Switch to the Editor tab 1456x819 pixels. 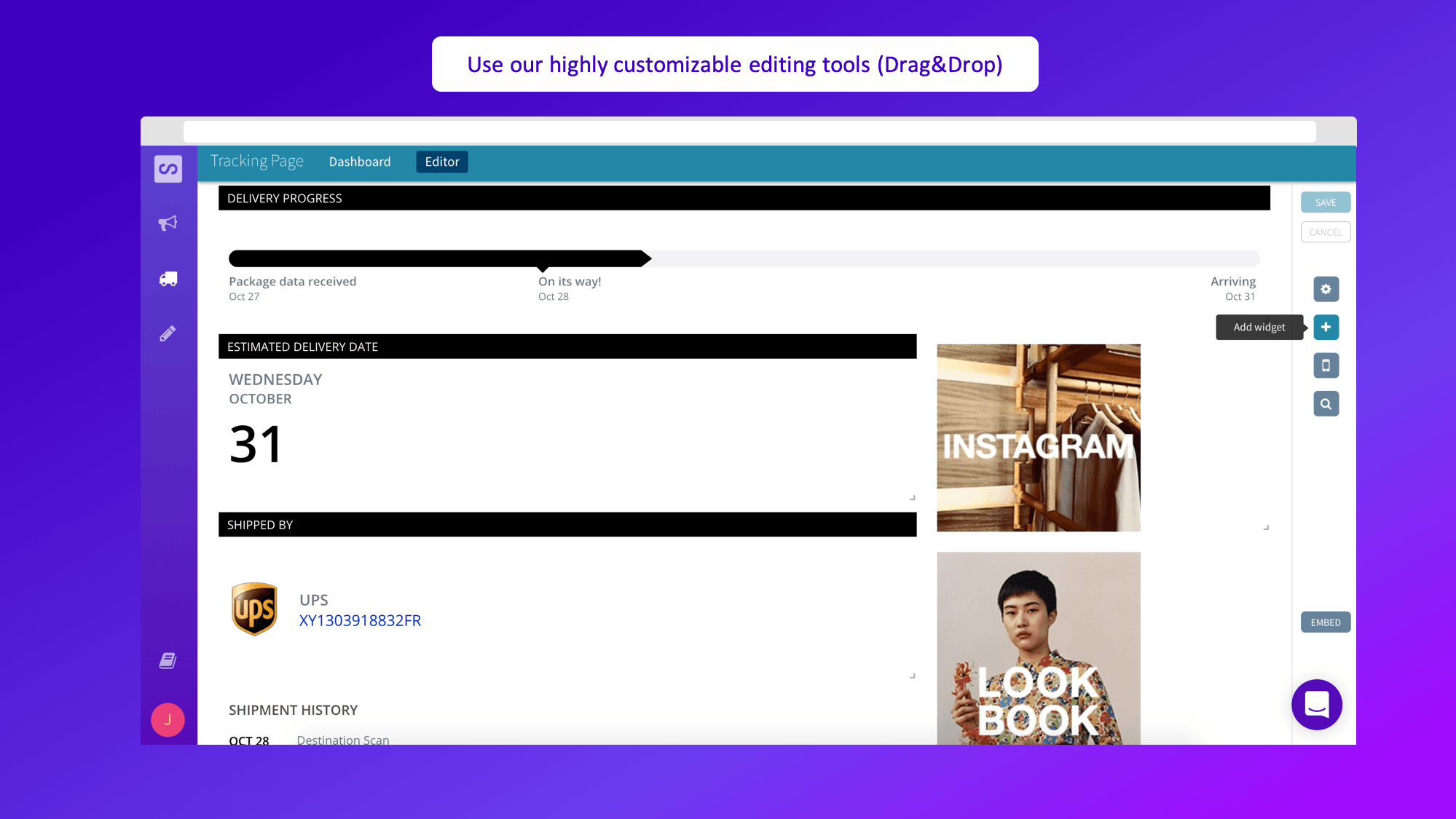pos(441,161)
